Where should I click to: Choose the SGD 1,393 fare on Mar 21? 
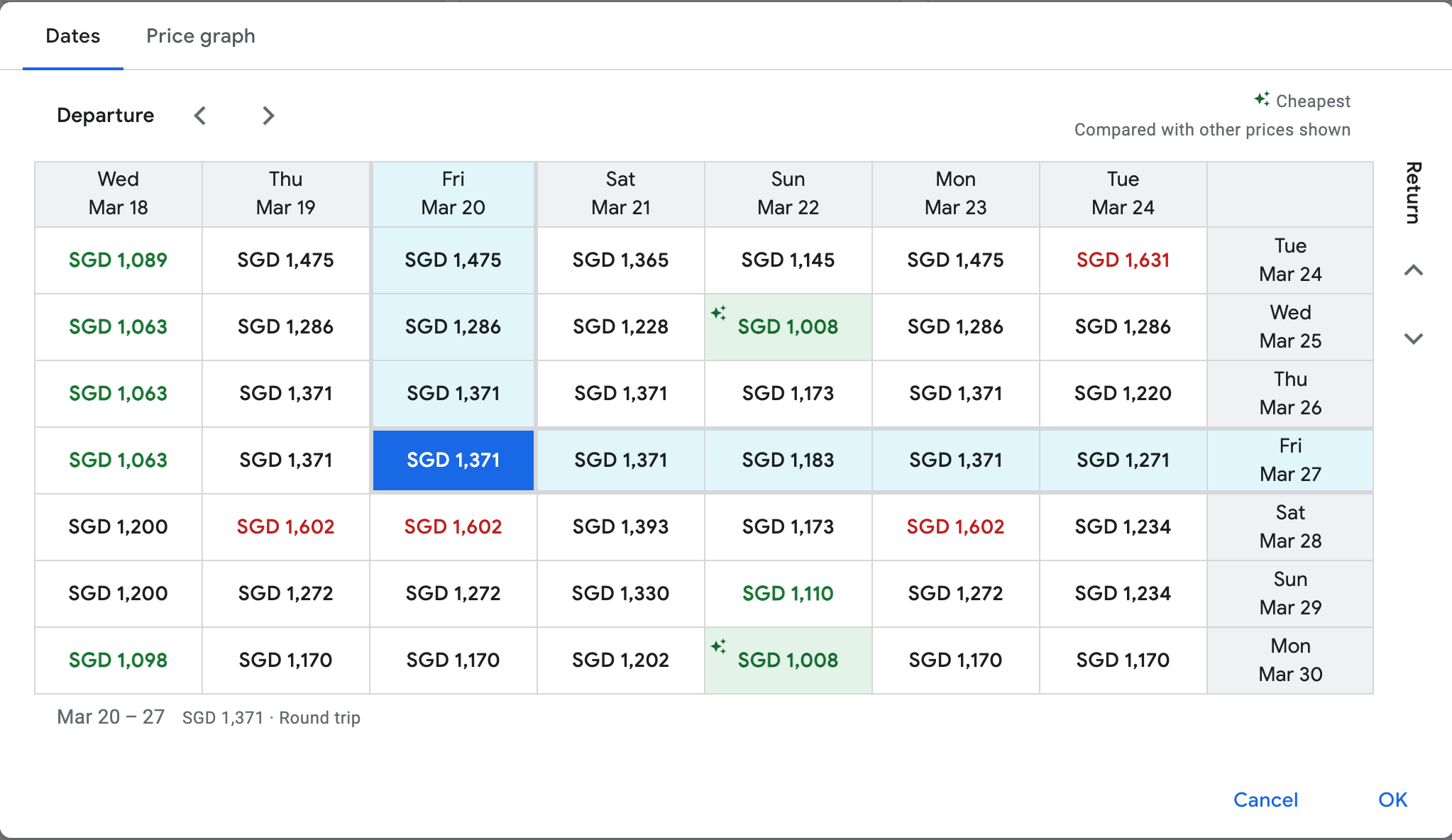click(620, 527)
